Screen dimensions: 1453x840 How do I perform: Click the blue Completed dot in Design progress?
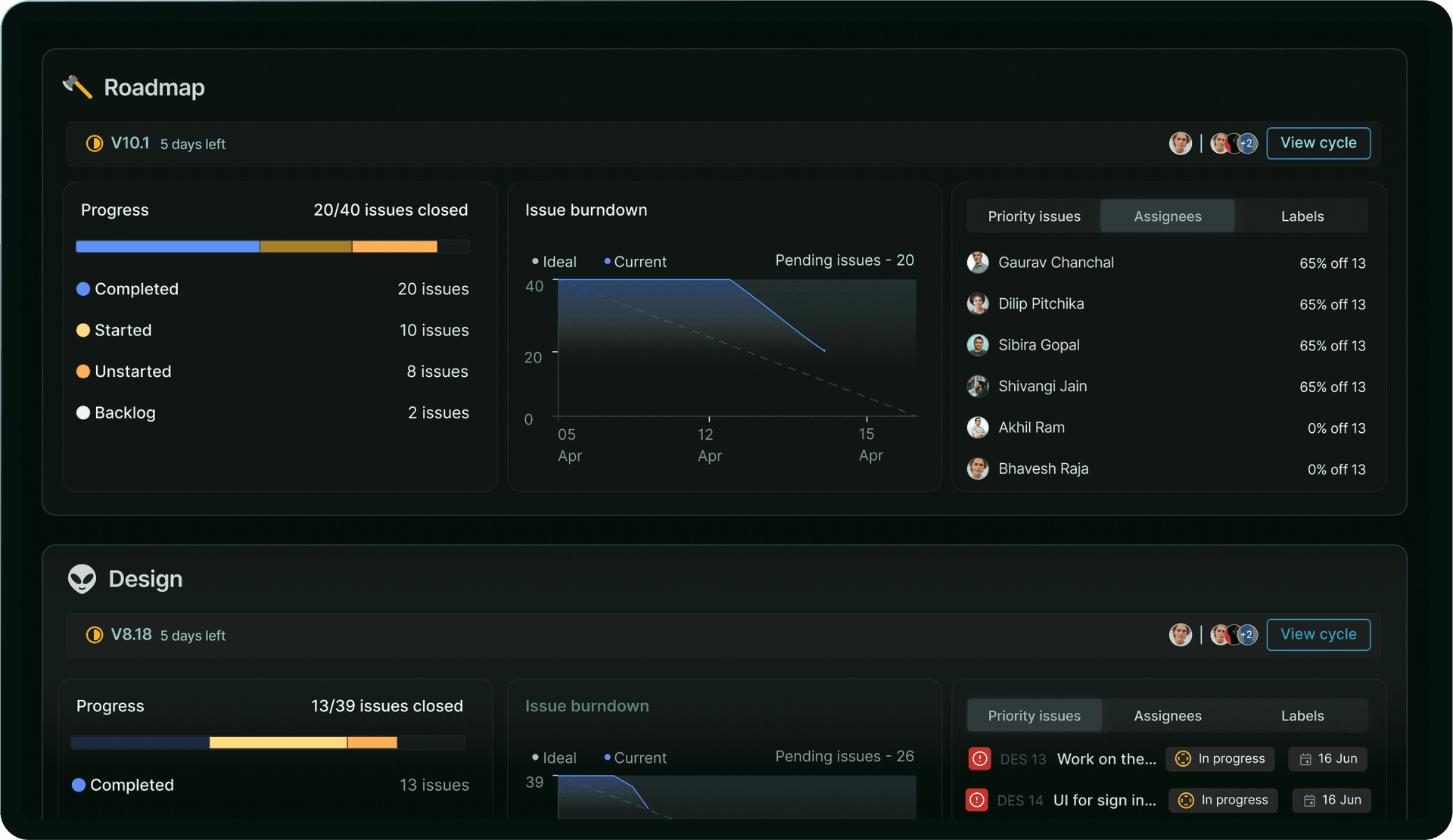79,785
